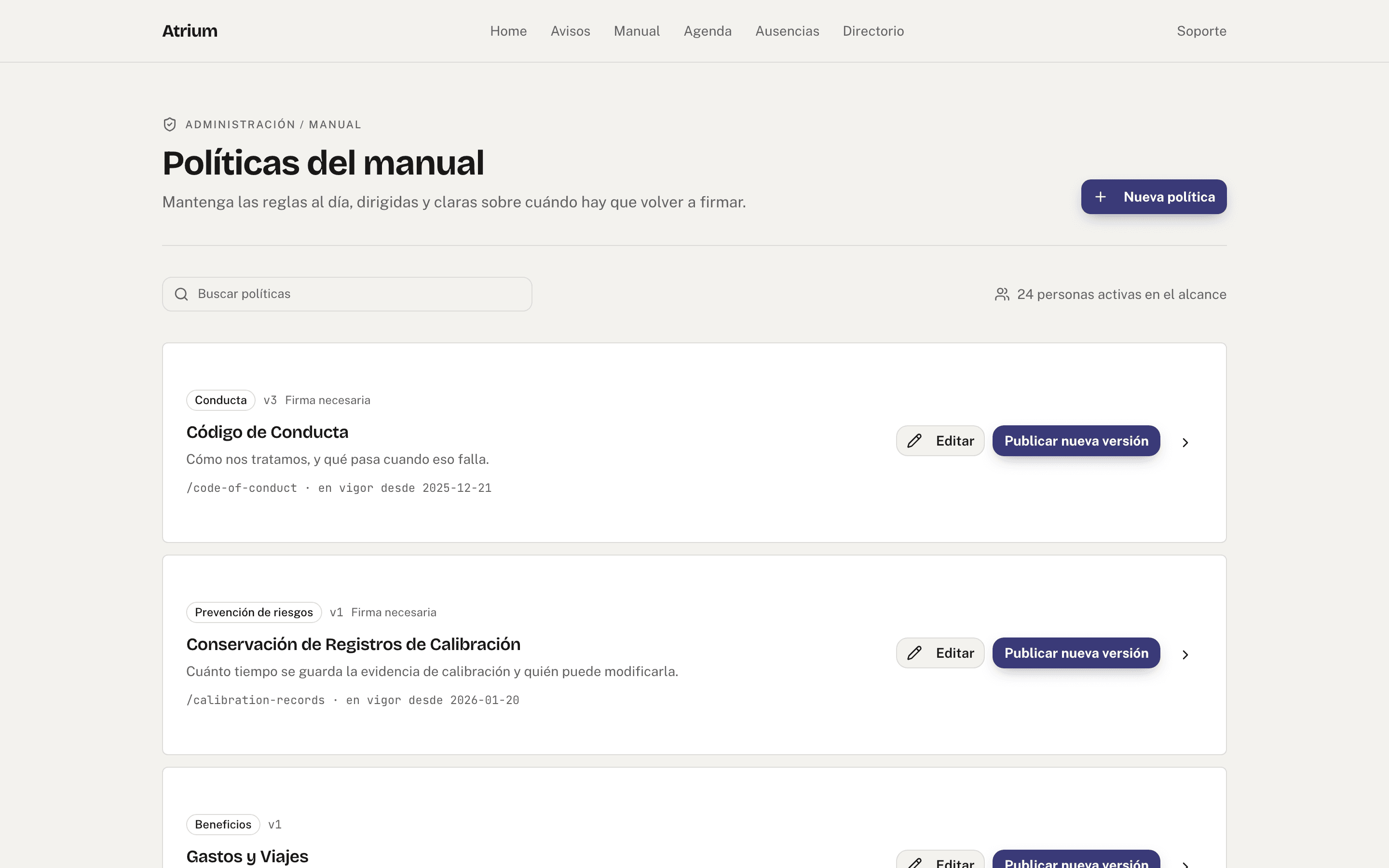Click the shield icon beside Administración breadcrumb

(x=169, y=124)
